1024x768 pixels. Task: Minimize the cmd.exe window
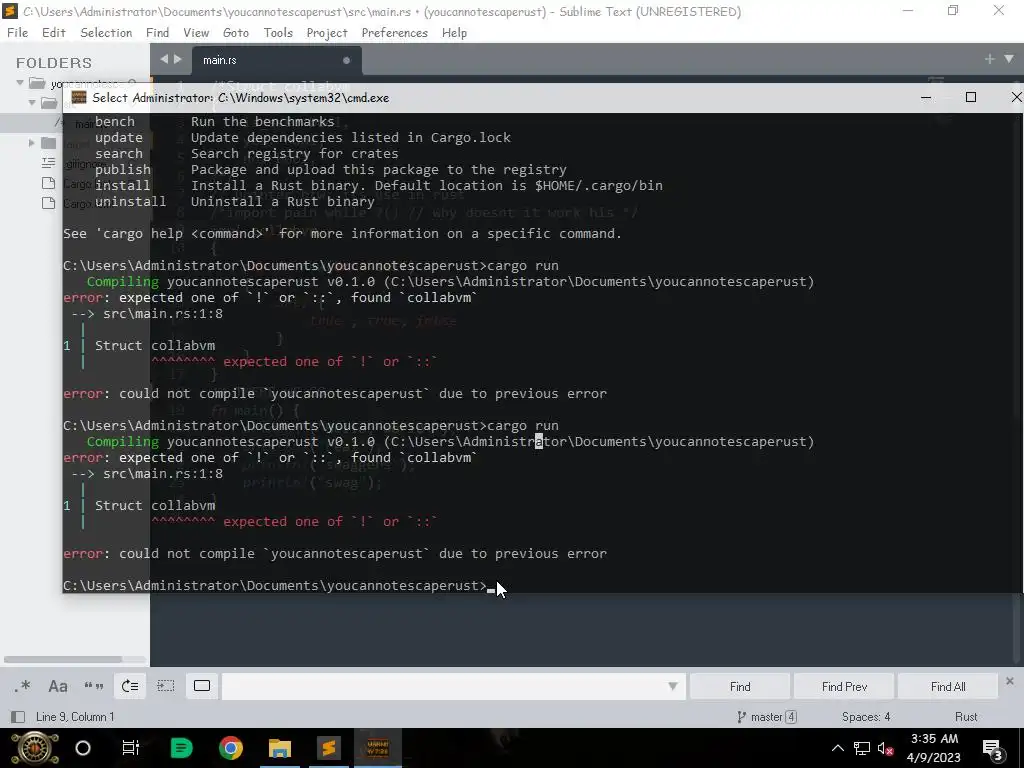(x=925, y=97)
